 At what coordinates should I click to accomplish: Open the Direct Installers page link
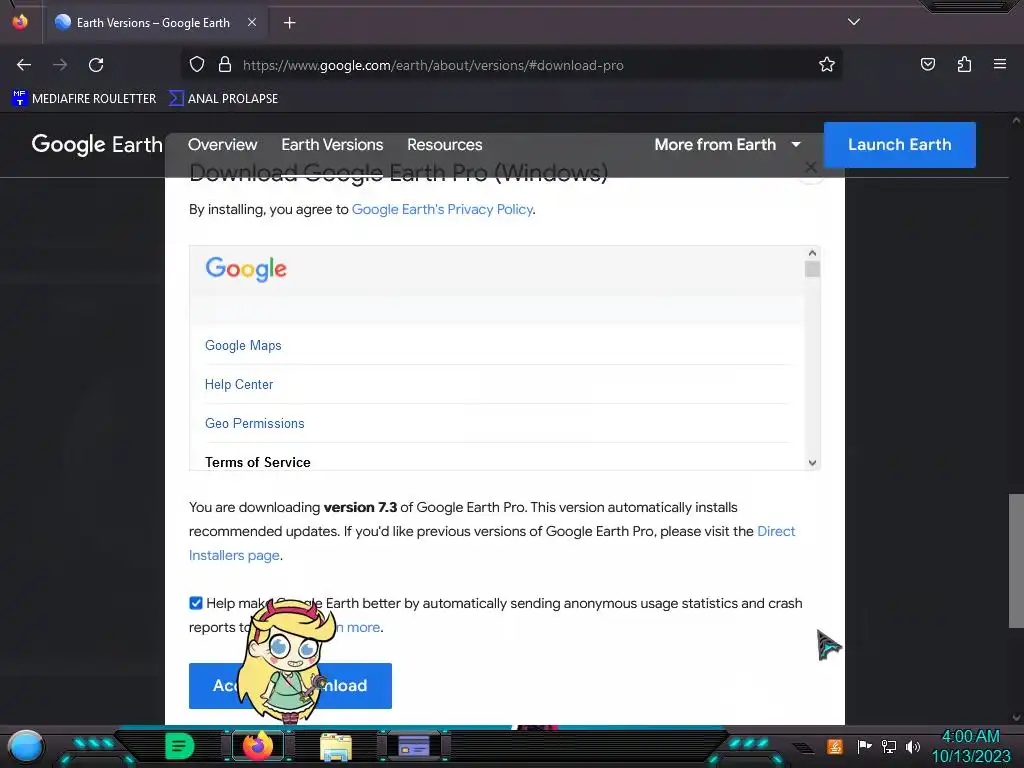[x=776, y=532]
